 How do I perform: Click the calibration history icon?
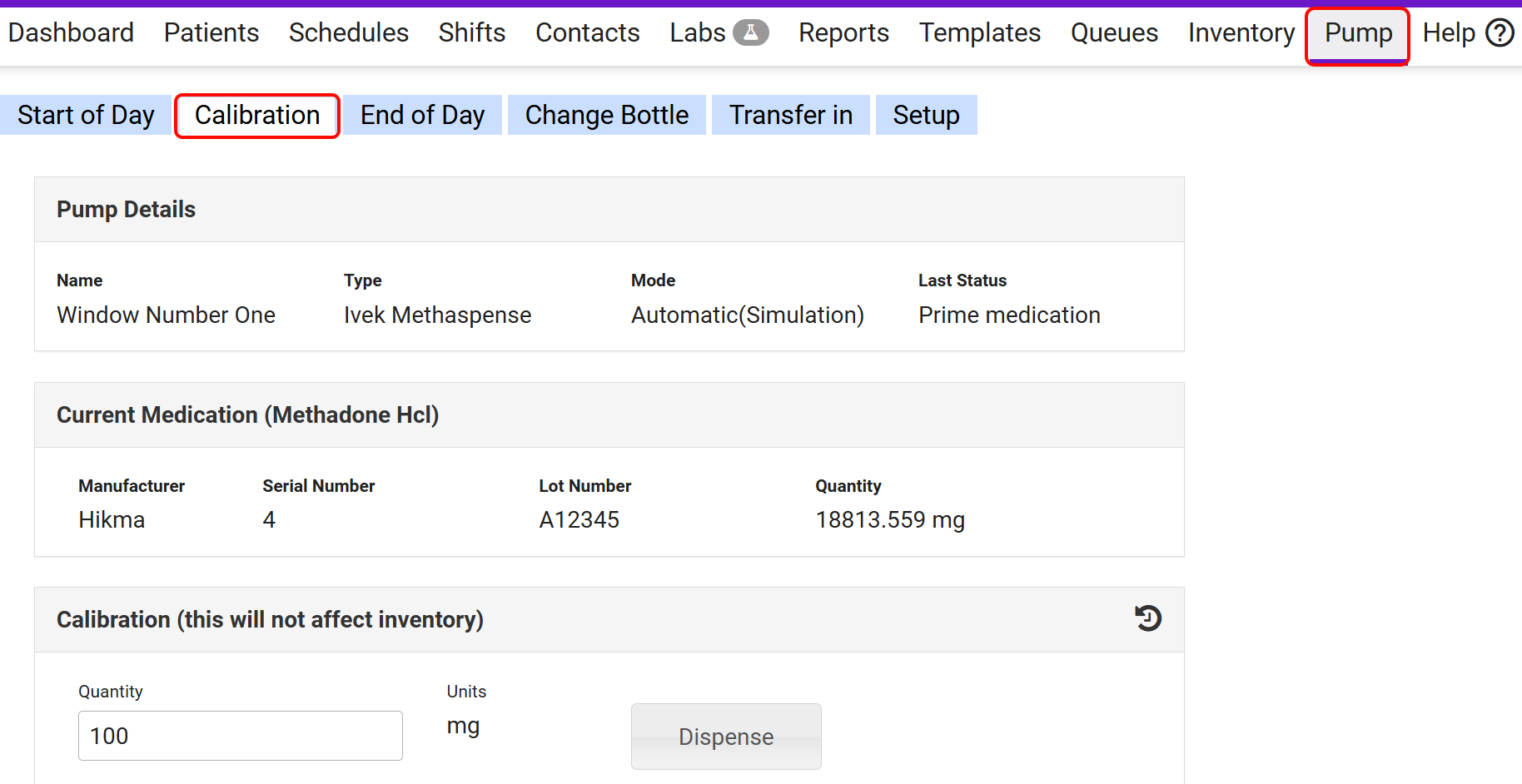click(1148, 618)
